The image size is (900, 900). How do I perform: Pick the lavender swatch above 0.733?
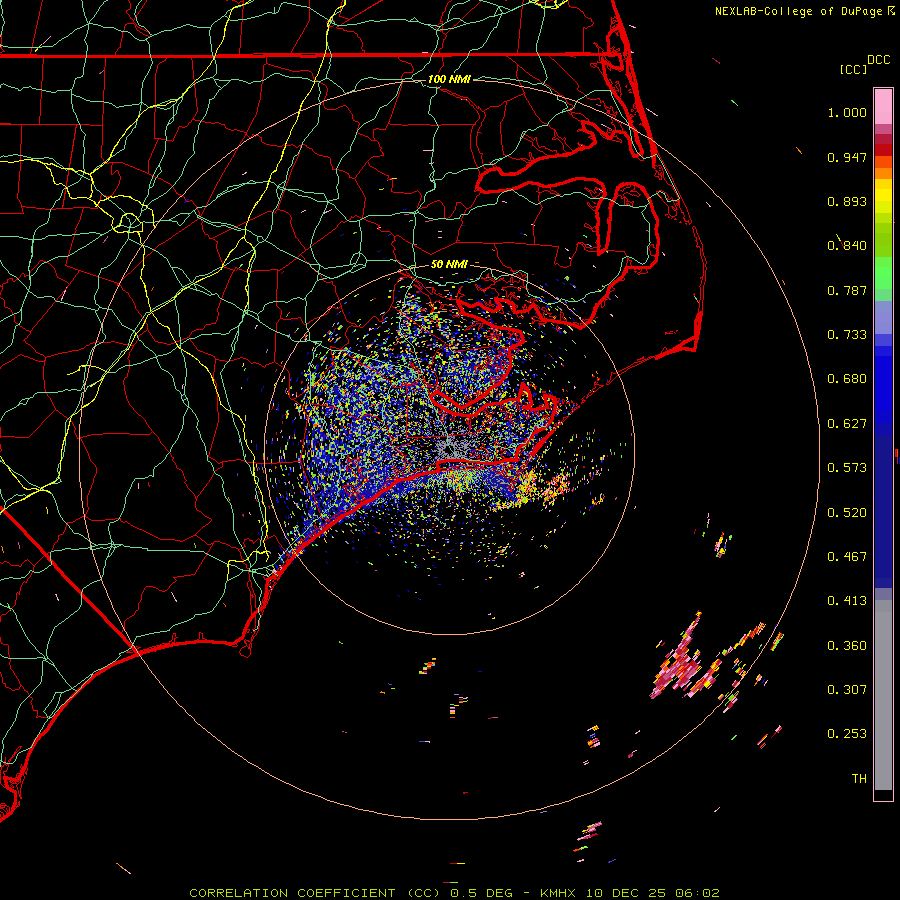[x=883, y=317]
